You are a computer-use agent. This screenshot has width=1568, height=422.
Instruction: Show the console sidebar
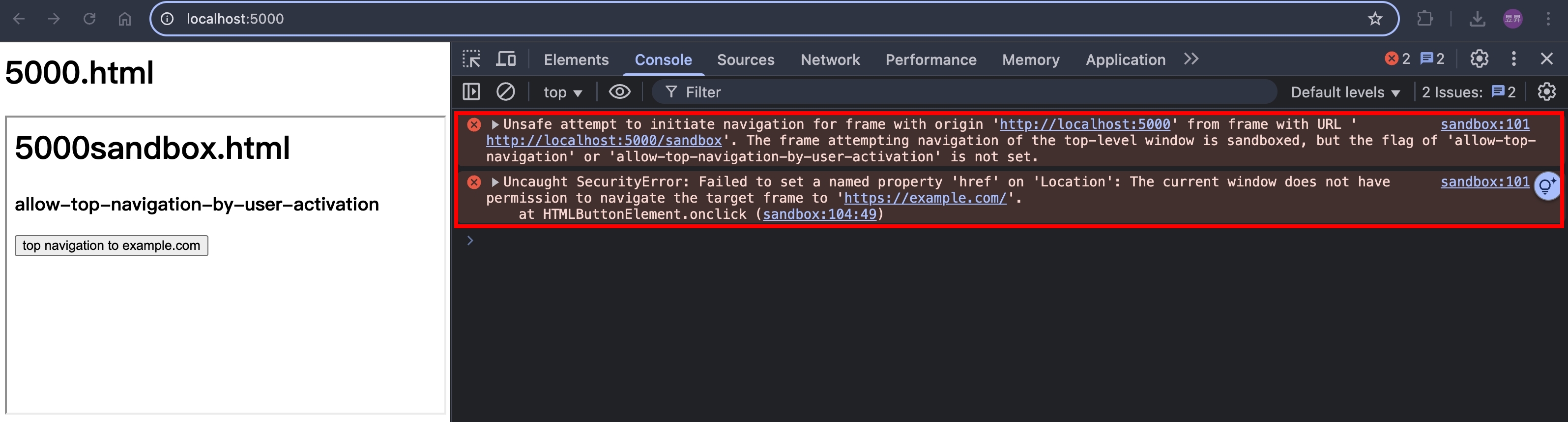pyautogui.click(x=471, y=92)
